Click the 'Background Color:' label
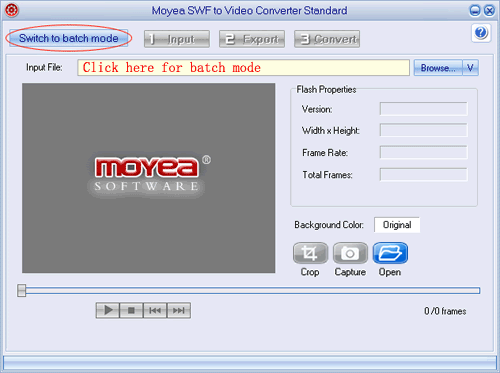Screen dimensions: 500x373 pos(329,225)
